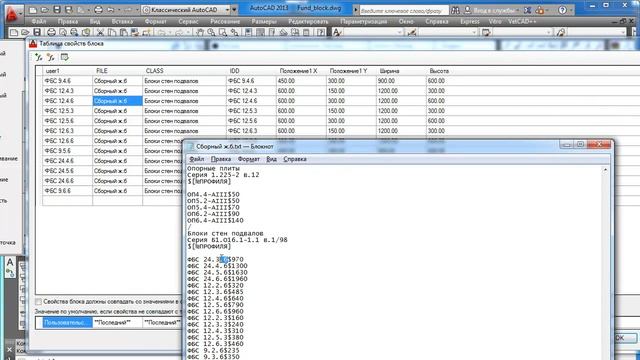Image resolution: width=640 pixels, height=360 pixels.
Task: Click the text style A icon in styles toolbar
Action: pos(337,32)
